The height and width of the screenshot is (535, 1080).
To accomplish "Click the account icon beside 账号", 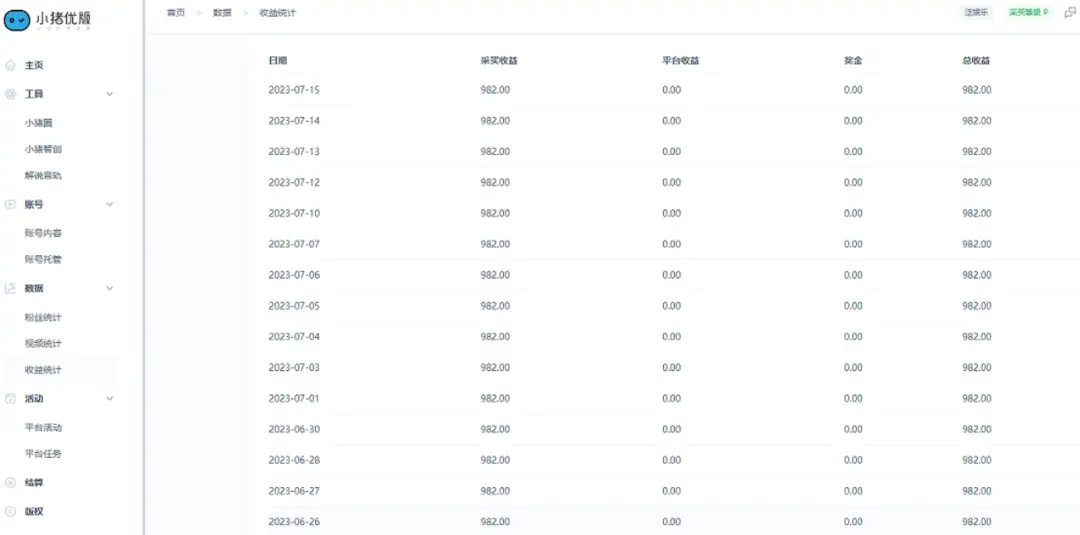I will (11, 204).
